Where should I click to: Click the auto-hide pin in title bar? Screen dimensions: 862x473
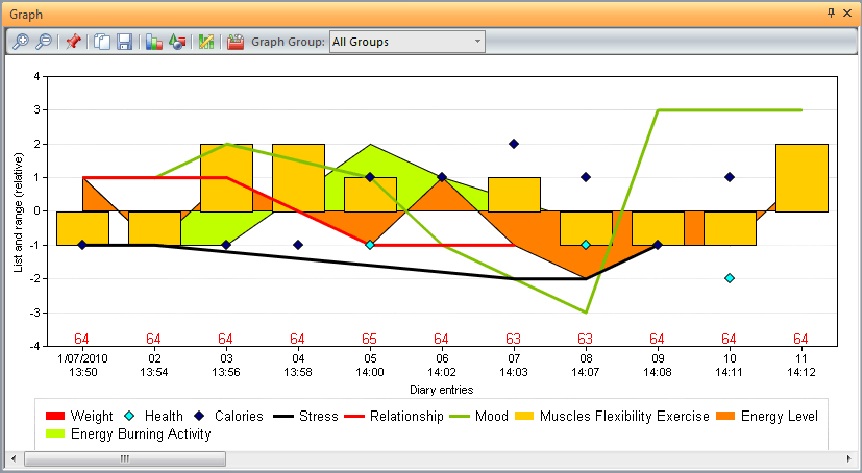tap(831, 14)
